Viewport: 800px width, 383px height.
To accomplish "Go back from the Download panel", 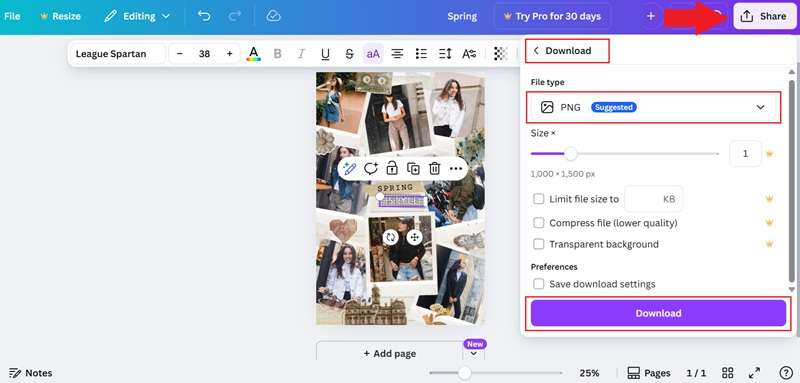I will [x=536, y=50].
